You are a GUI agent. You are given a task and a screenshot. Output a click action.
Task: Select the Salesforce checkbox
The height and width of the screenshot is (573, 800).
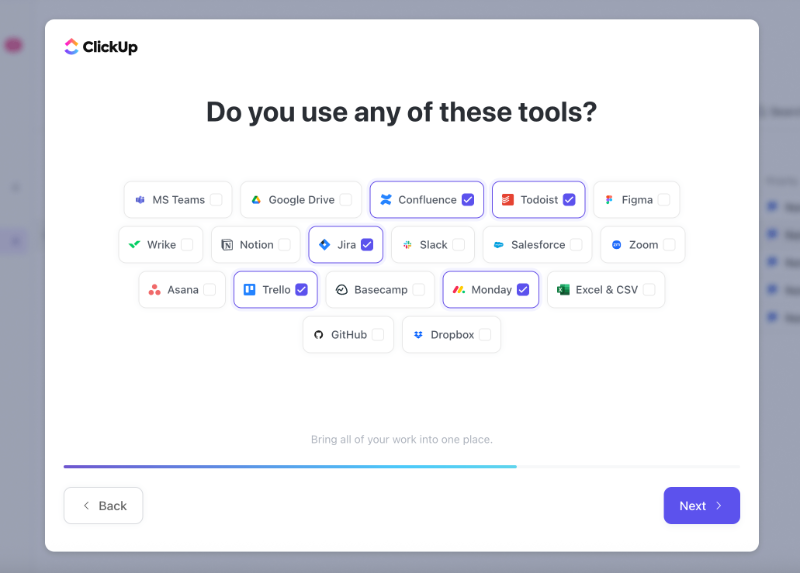pos(577,245)
